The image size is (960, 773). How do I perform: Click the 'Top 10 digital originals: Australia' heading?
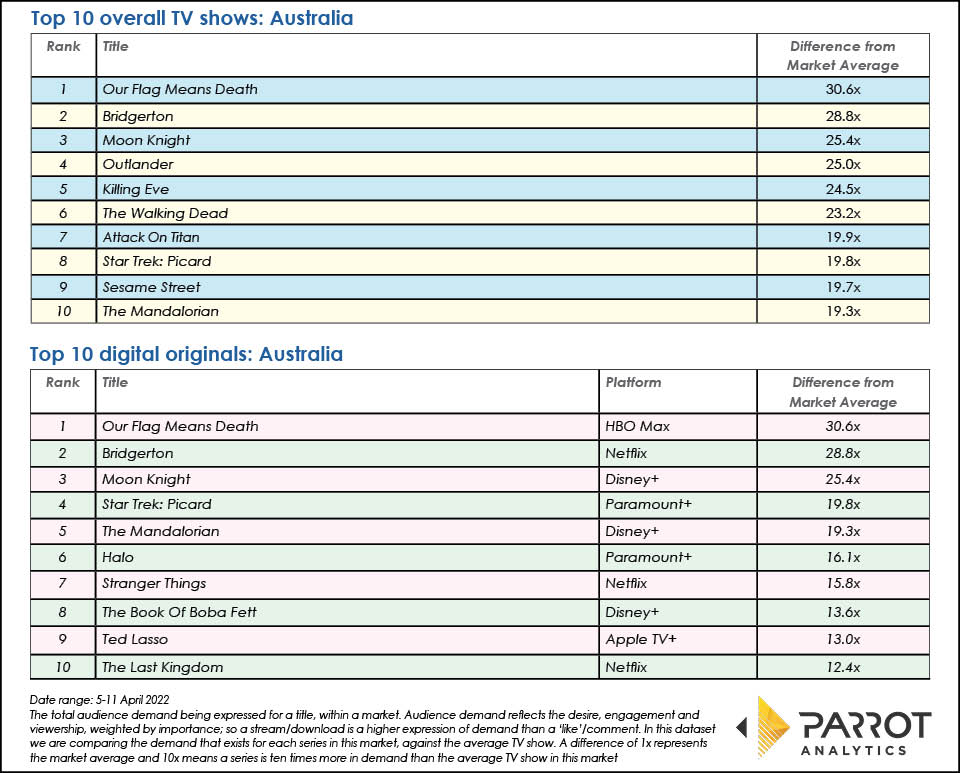point(186,354)
